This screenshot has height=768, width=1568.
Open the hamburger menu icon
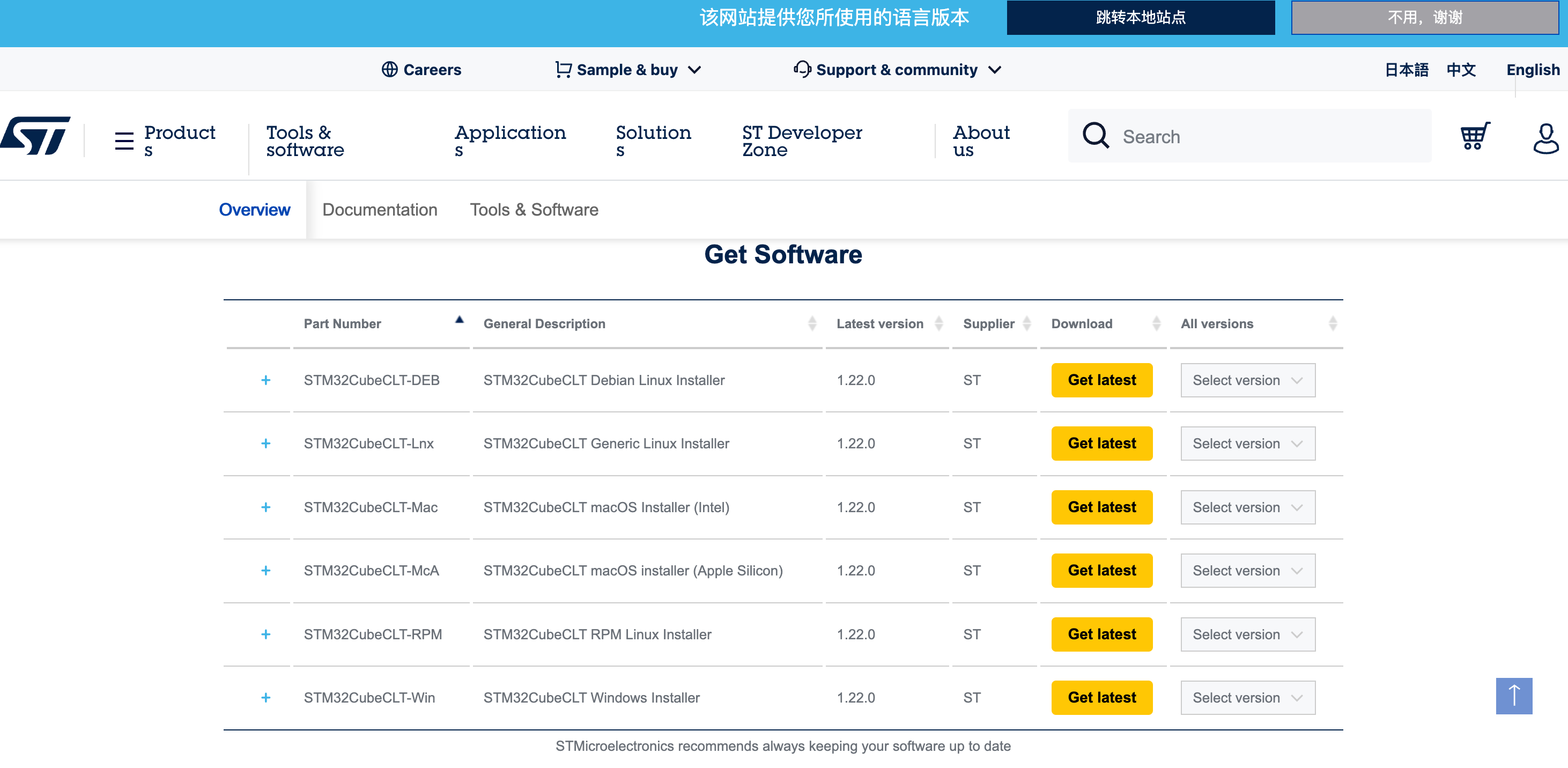[x=124, y=141]
